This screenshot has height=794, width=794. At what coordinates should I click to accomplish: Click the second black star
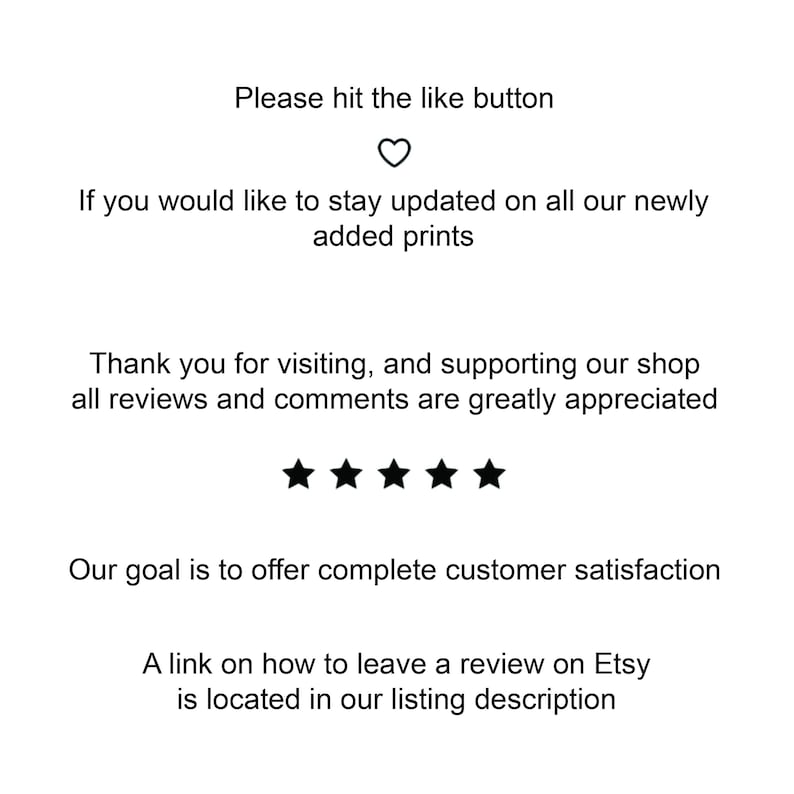click(346, 474)
